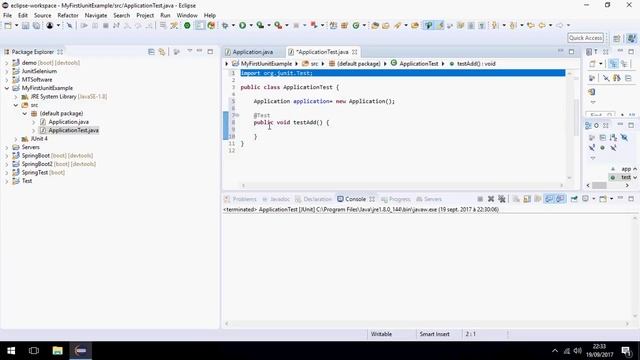640x360 pixels.
Task: Click the Save All toolbar icon
Action: [x=36, y=25]
